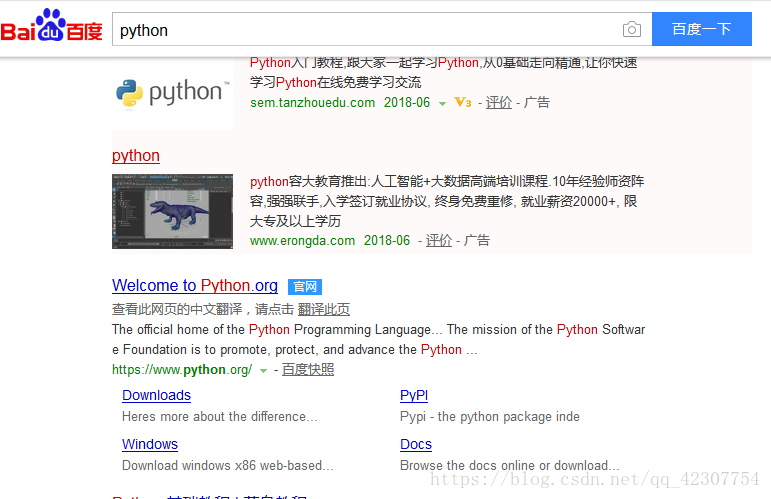Click 广告 label on erongda ad
The image size is (771, 499).
(477, 241)
